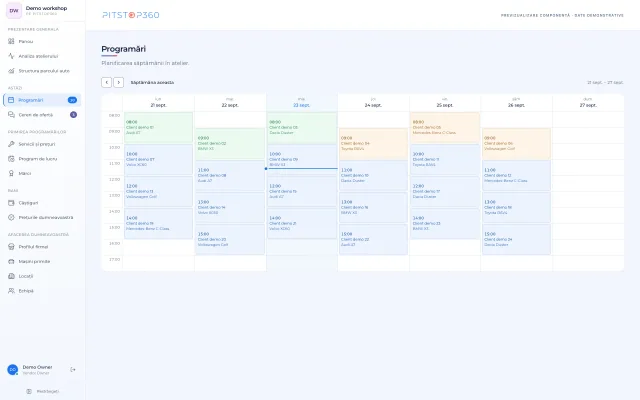This screenshot has height=400, width=640.
Task: Open 12:00 Dacia Duster appointment on 25 sept.
Action: pos(445,191)
